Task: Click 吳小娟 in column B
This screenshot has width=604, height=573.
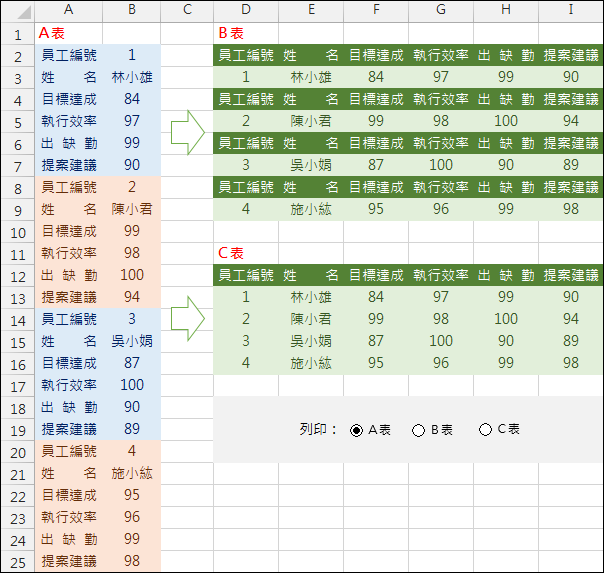Action: tap(132, 341)
